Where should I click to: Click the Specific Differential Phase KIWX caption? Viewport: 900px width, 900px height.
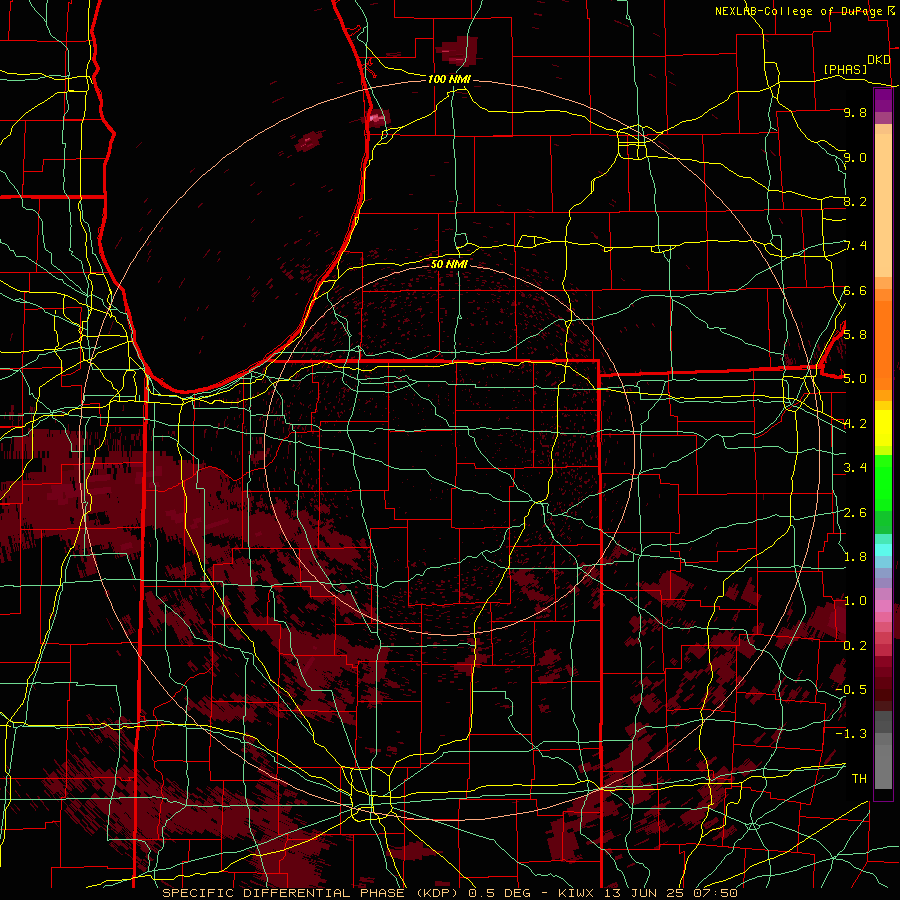(x=450, y=893)
